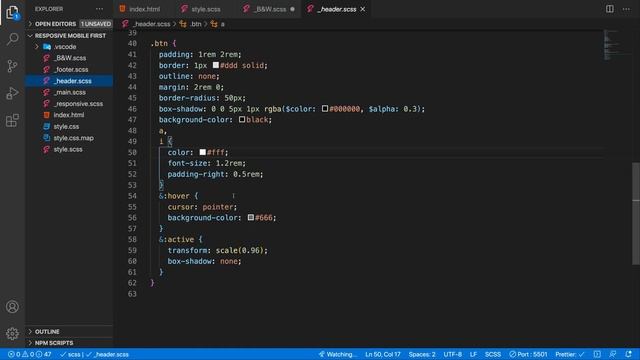Viewport: 640px width, 360px height.
Task: Click the editor vertical scrollbar
Action: point(636,213)
